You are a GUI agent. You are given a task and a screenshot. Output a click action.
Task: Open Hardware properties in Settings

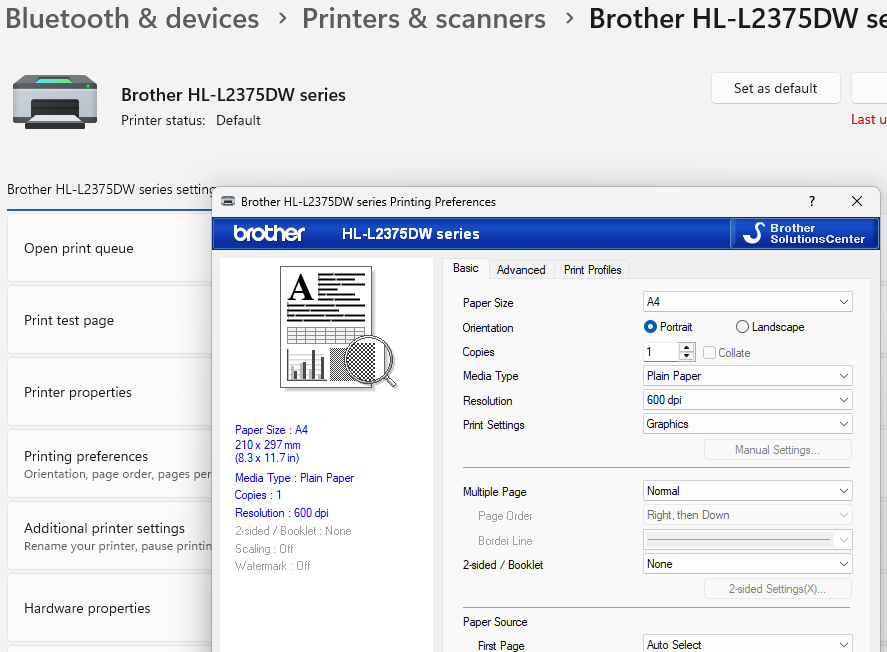click(x=110, y=608)
